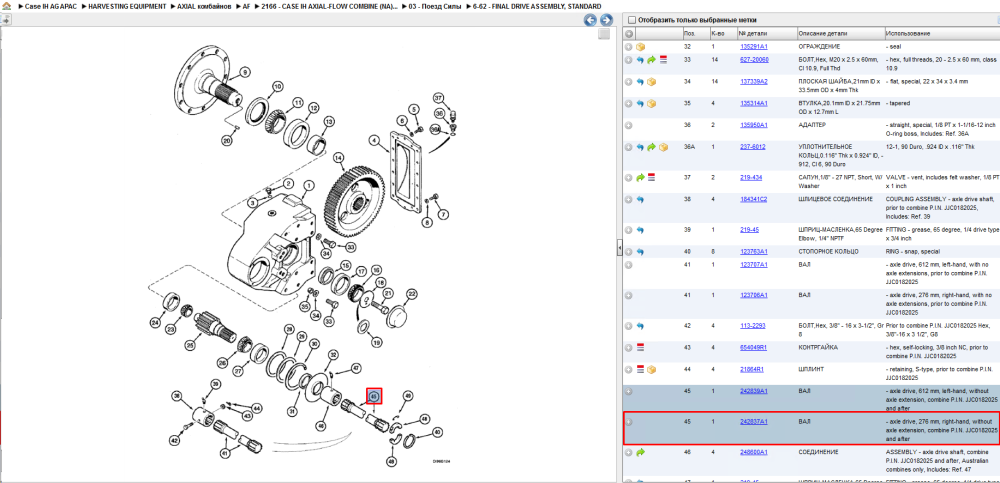Sort by 'Поз.' column header
The width and height of the screenshot is (1000, 483).
[689, 33]
